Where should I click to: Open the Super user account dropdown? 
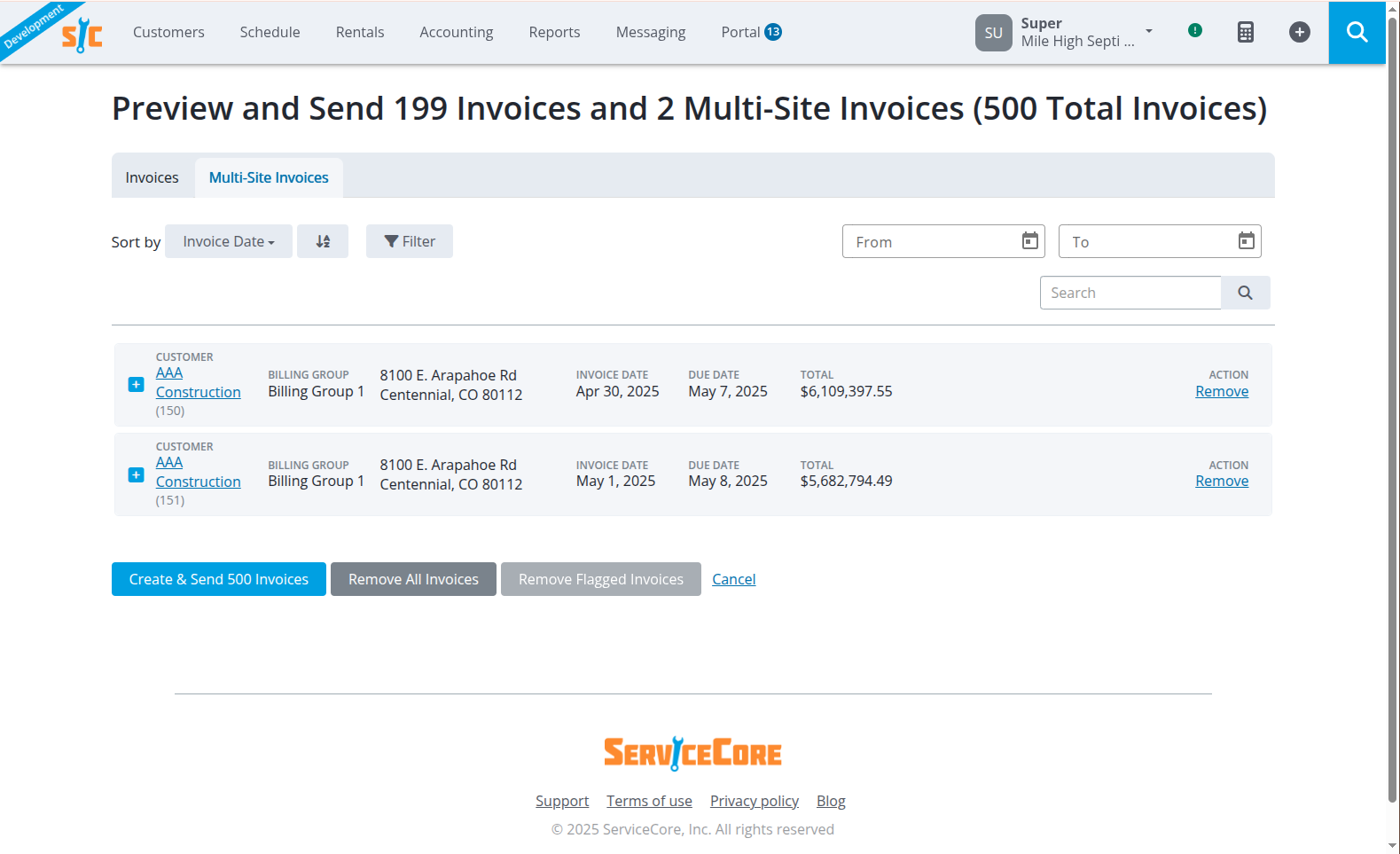point(1064,32)
